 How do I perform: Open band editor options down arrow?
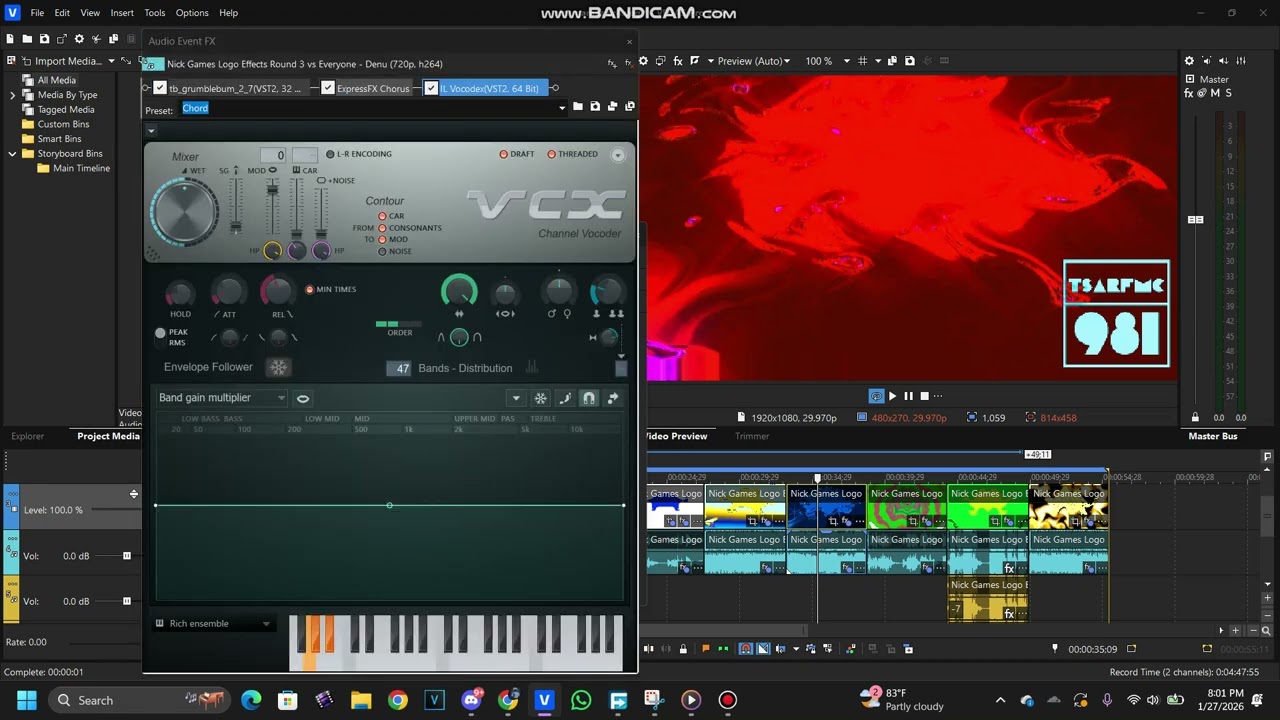[516, 398]
